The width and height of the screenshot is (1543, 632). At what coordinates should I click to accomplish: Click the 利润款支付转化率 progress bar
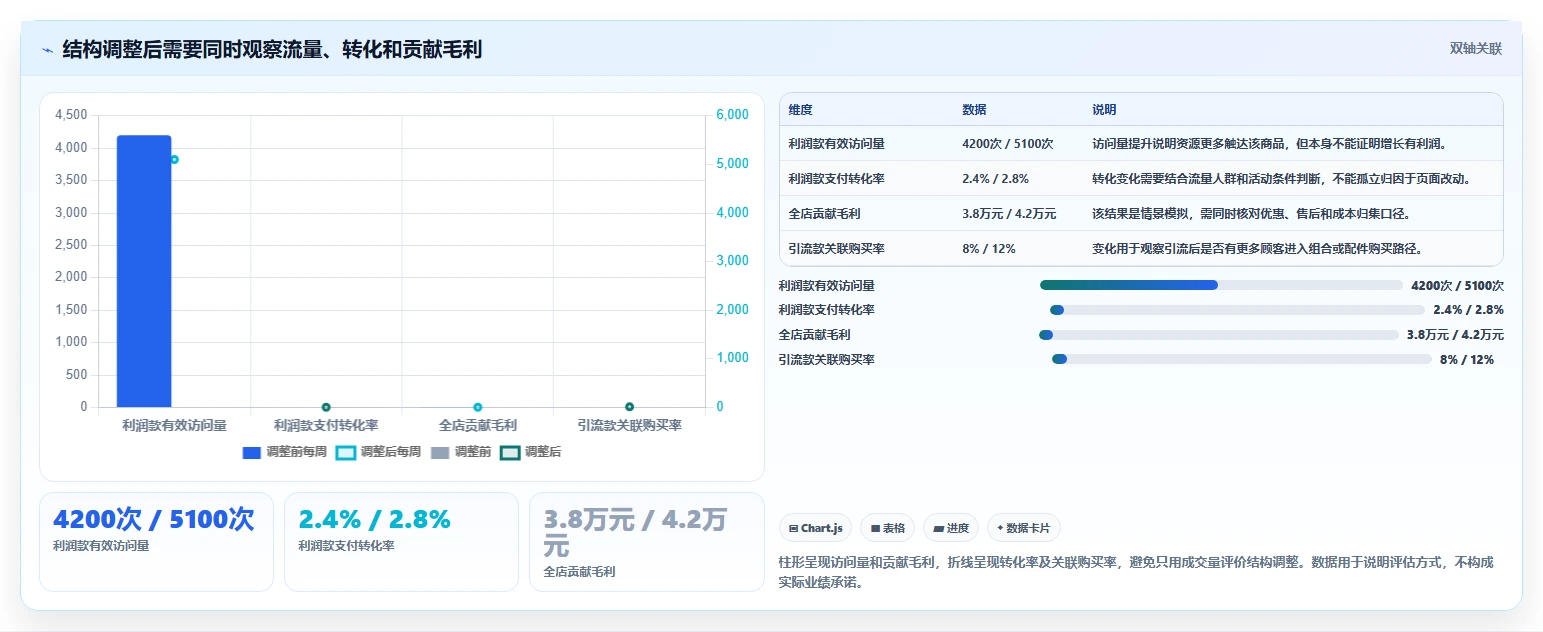pyautogui.click(x=1237, y=310)
